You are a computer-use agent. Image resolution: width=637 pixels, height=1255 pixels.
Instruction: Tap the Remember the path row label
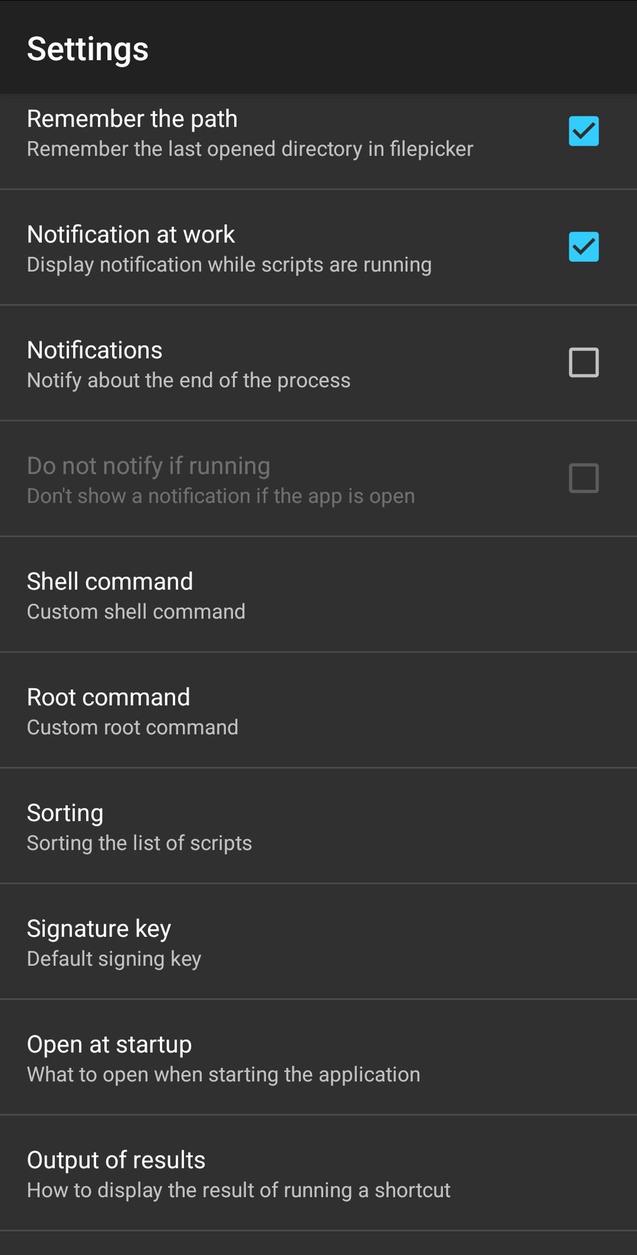(131, 118)
